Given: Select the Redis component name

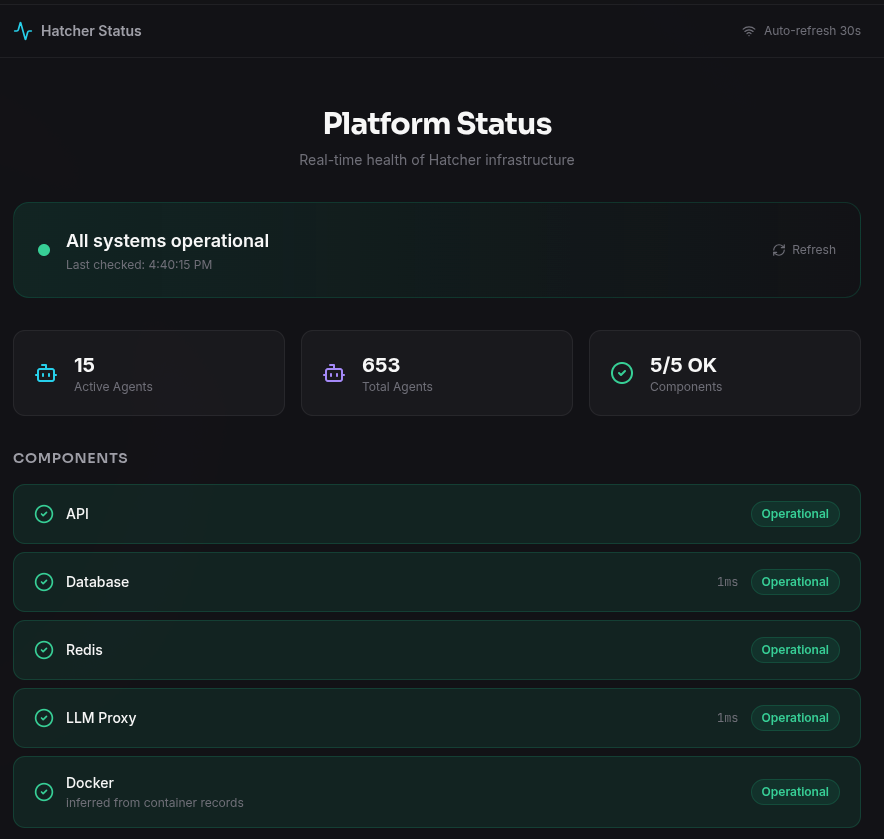Looking at the screenshot, I should [84, 650].
